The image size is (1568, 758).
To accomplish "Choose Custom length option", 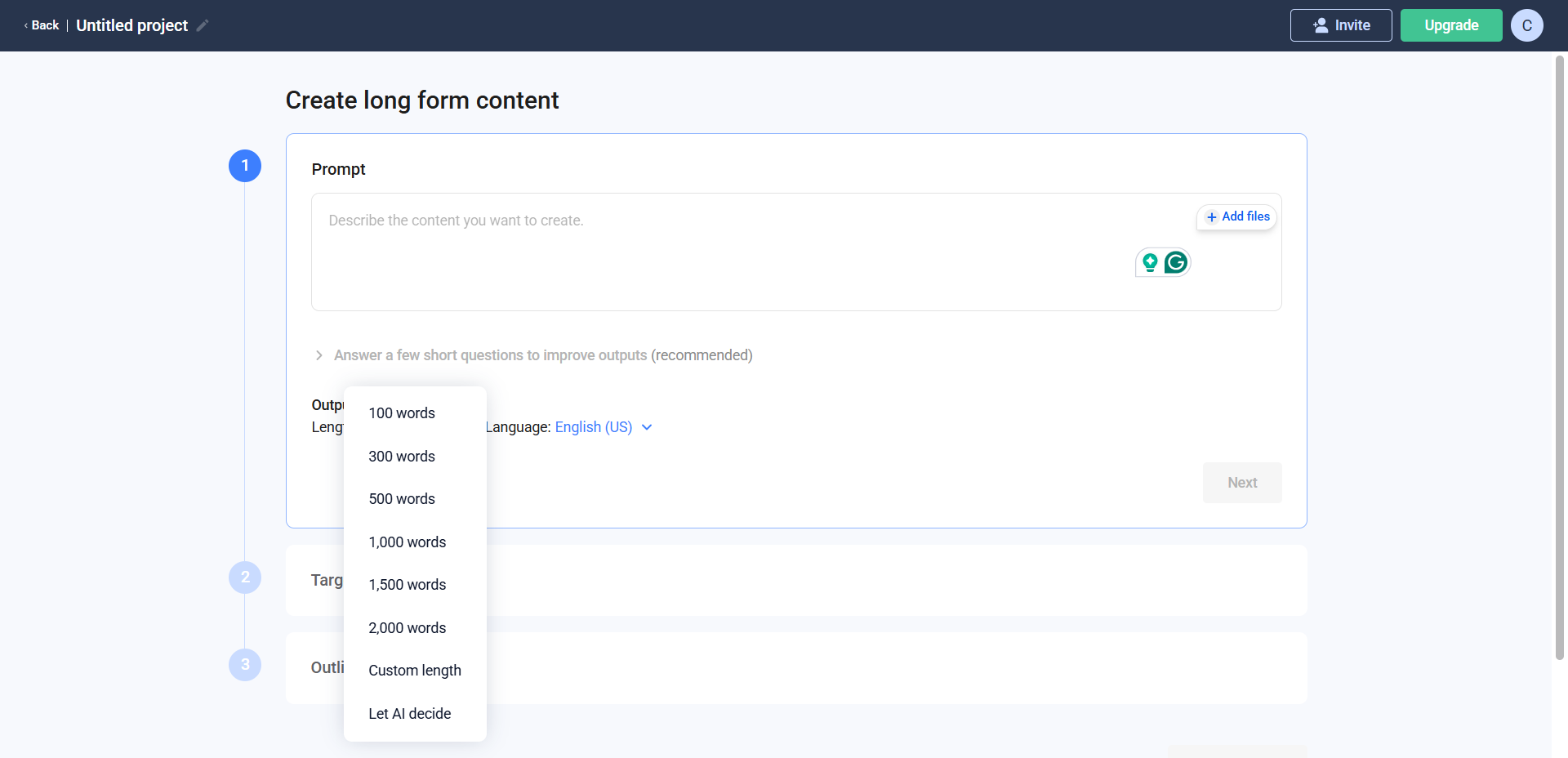I will coord(415,671).
